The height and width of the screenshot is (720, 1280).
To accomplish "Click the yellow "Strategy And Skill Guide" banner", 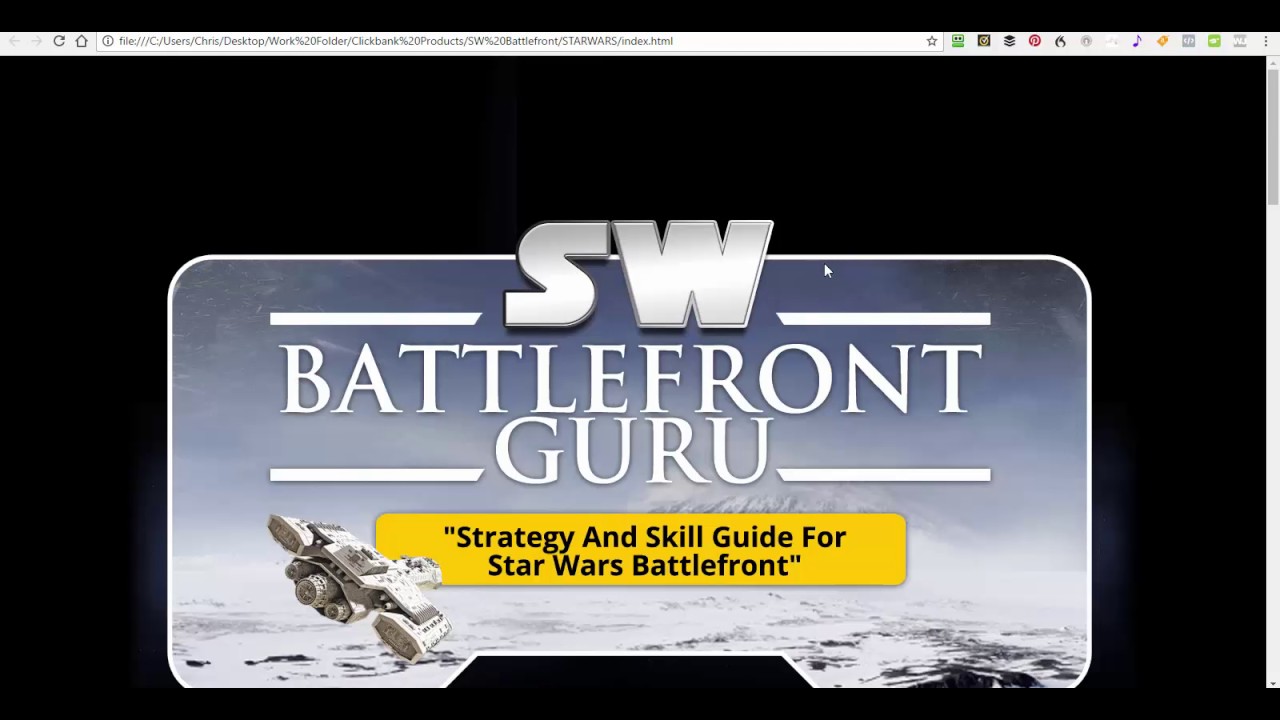I will click(641, 550).
